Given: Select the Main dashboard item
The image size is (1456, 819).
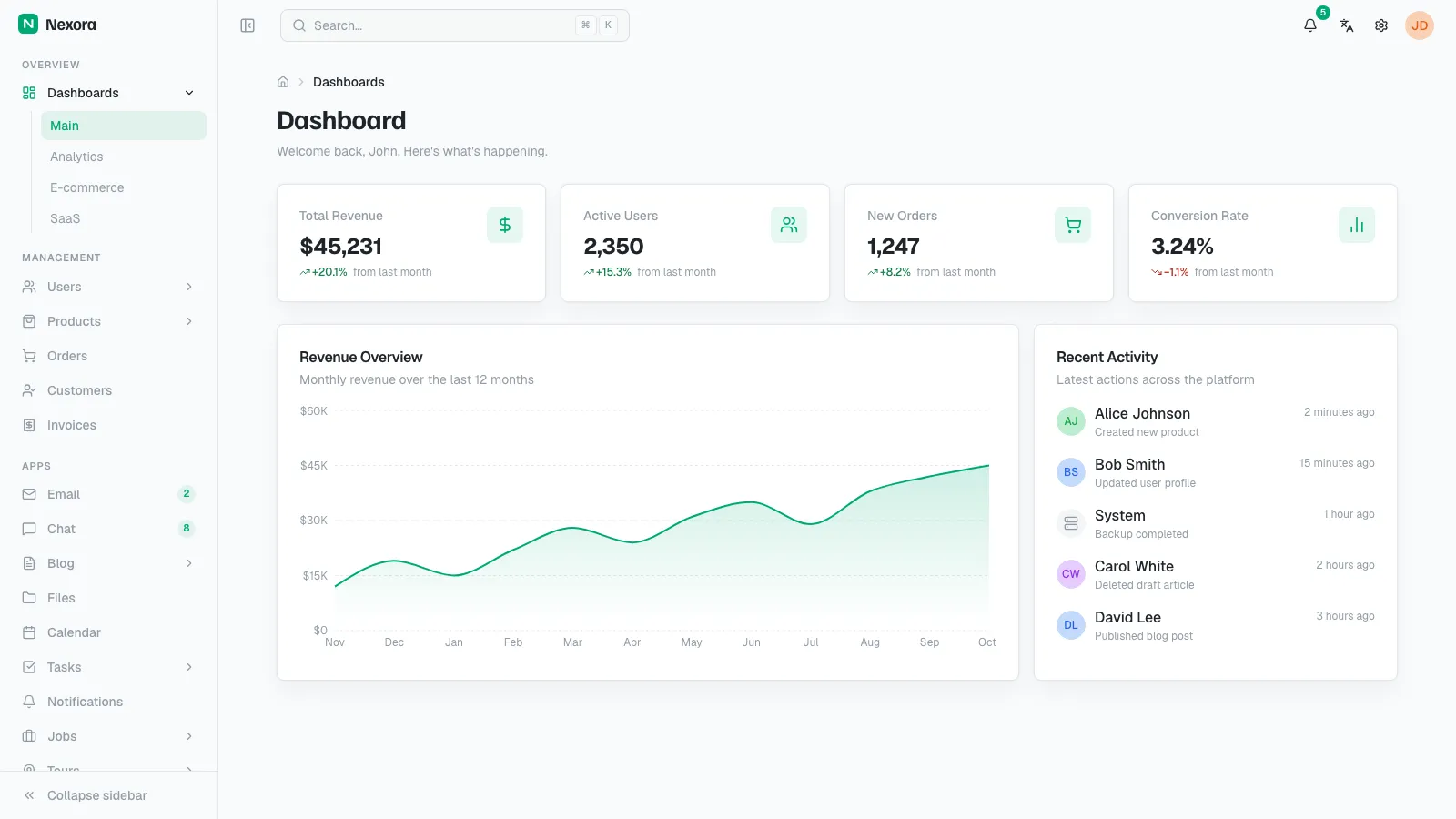Looking at the screenshot, I should pyautogui.click(x=124, y=126).
